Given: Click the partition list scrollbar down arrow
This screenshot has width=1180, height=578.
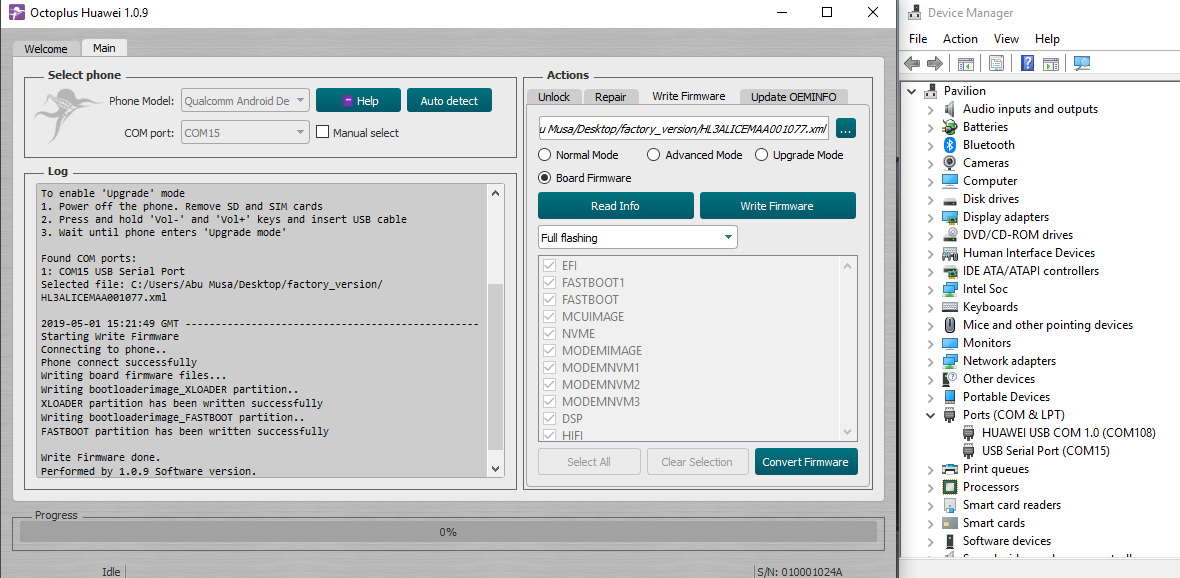Looking at the screenshot, I should coord(848,432).
